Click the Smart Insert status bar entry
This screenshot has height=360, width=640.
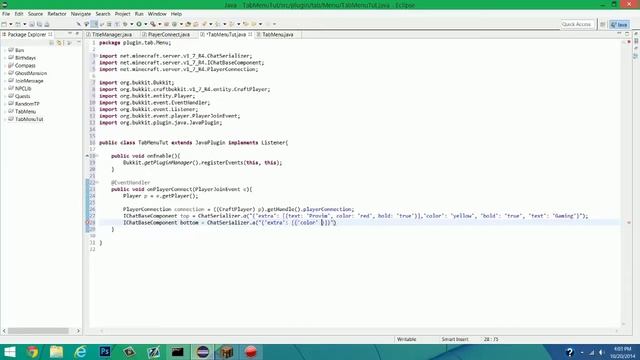click(x=455, y=340)
